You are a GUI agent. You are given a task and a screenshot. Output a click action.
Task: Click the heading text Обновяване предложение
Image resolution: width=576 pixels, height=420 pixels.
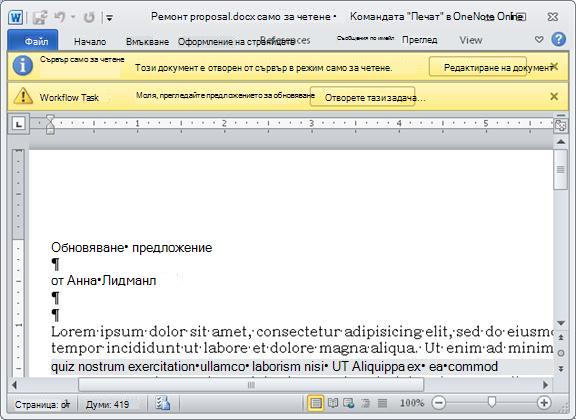click(132, 248)
